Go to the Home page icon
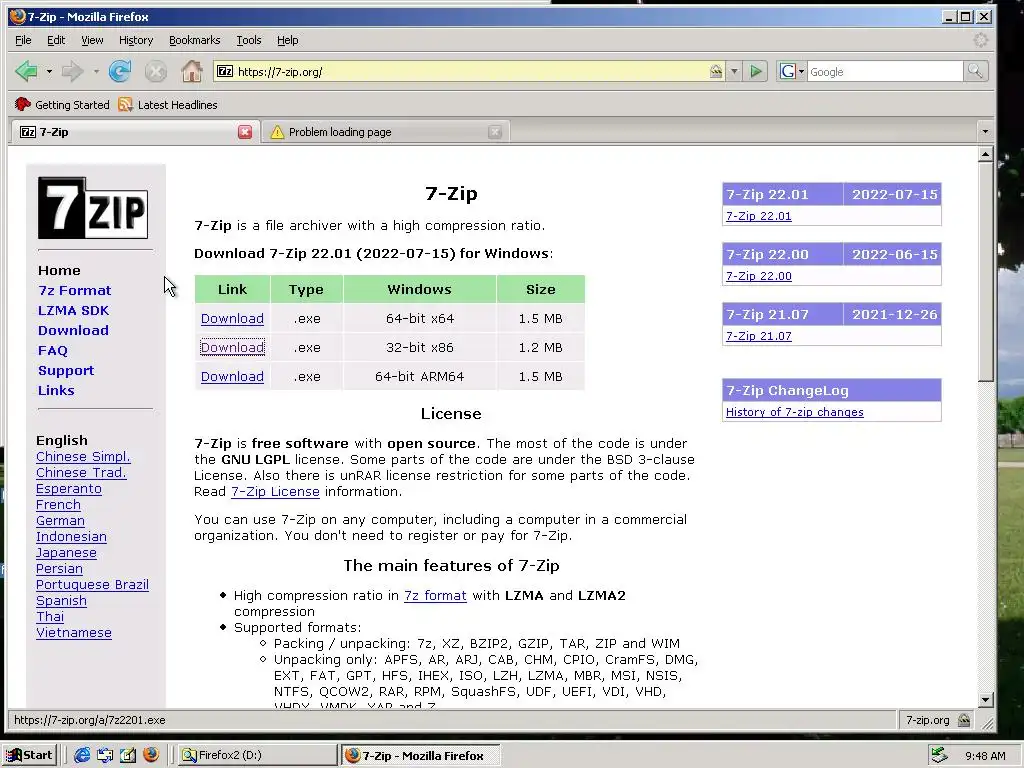The width and height of the screenshot is (1024, 768). coord(191,71)
